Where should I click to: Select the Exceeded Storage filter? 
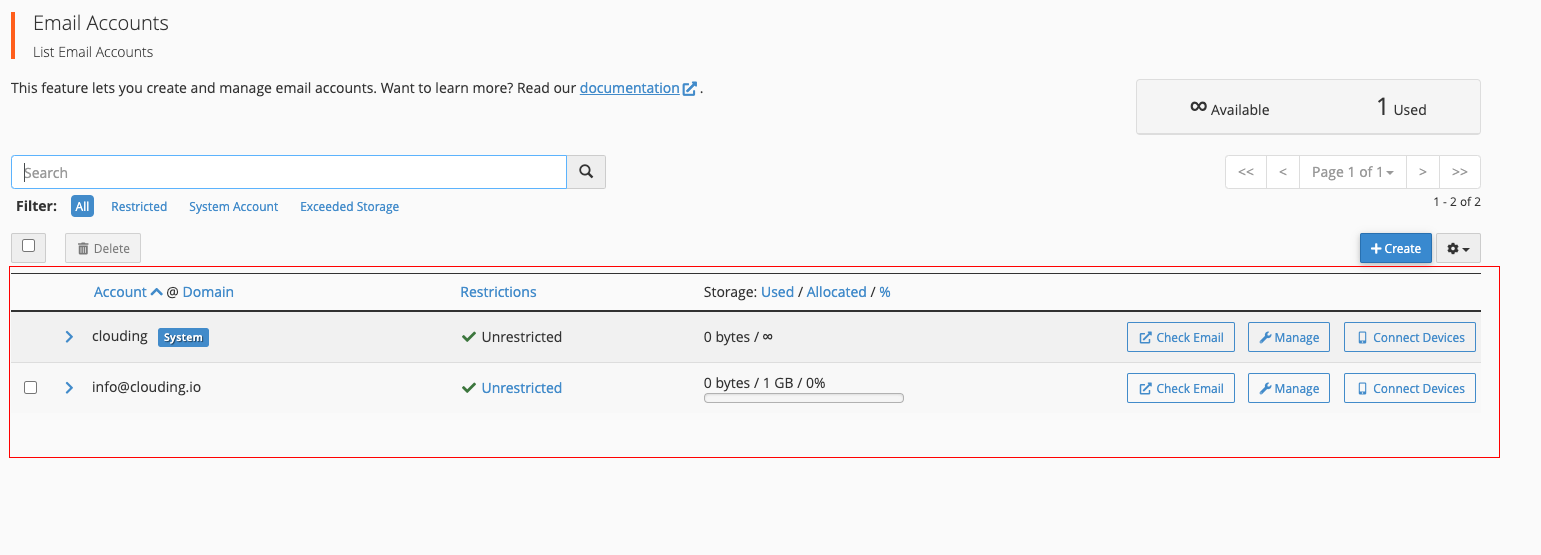[349, 206]
